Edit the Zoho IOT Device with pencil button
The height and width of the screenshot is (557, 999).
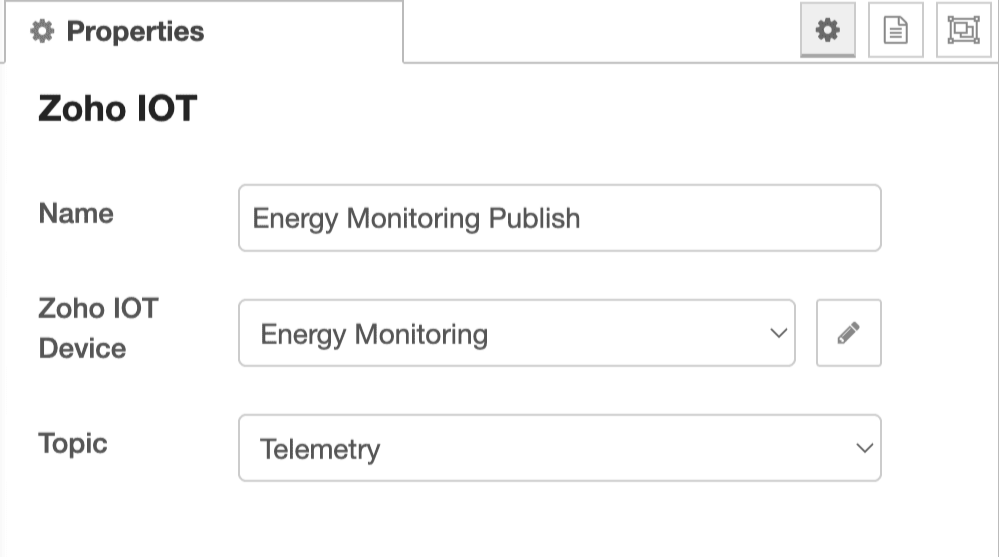pyautogui.click(x=848, y=333)
